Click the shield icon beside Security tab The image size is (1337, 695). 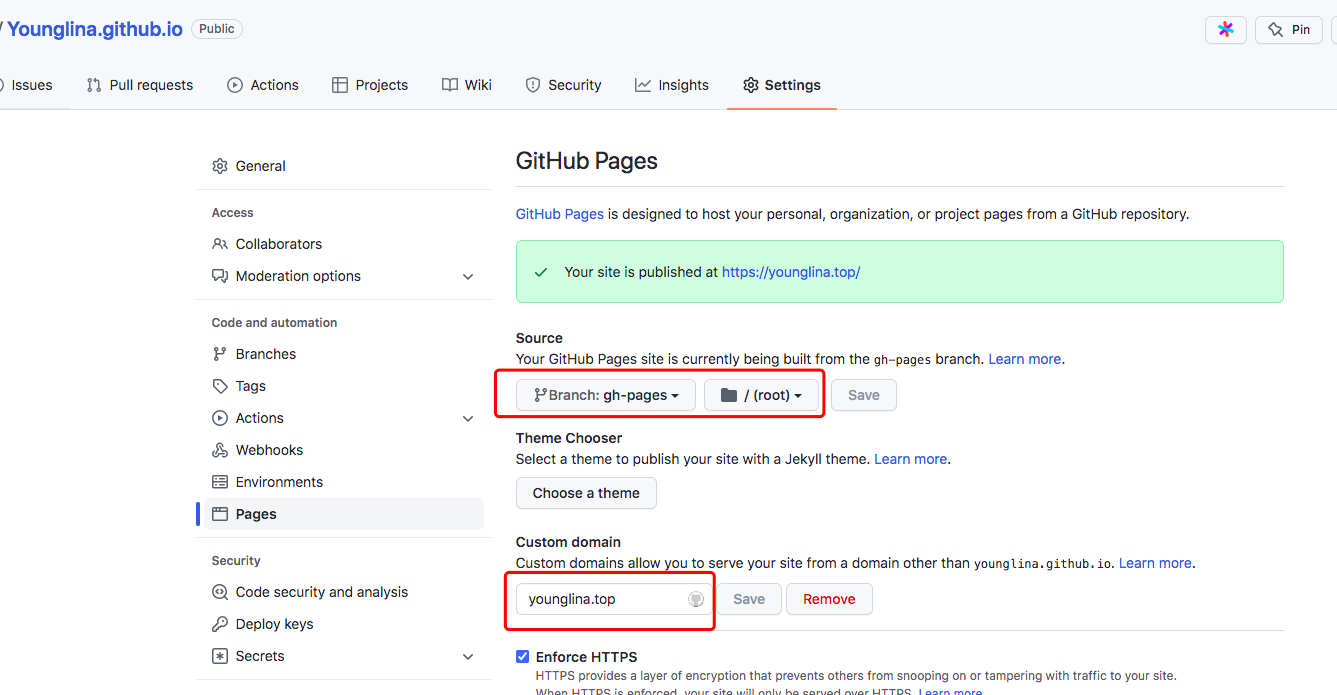pyautogui.click(x=533, y=85)
